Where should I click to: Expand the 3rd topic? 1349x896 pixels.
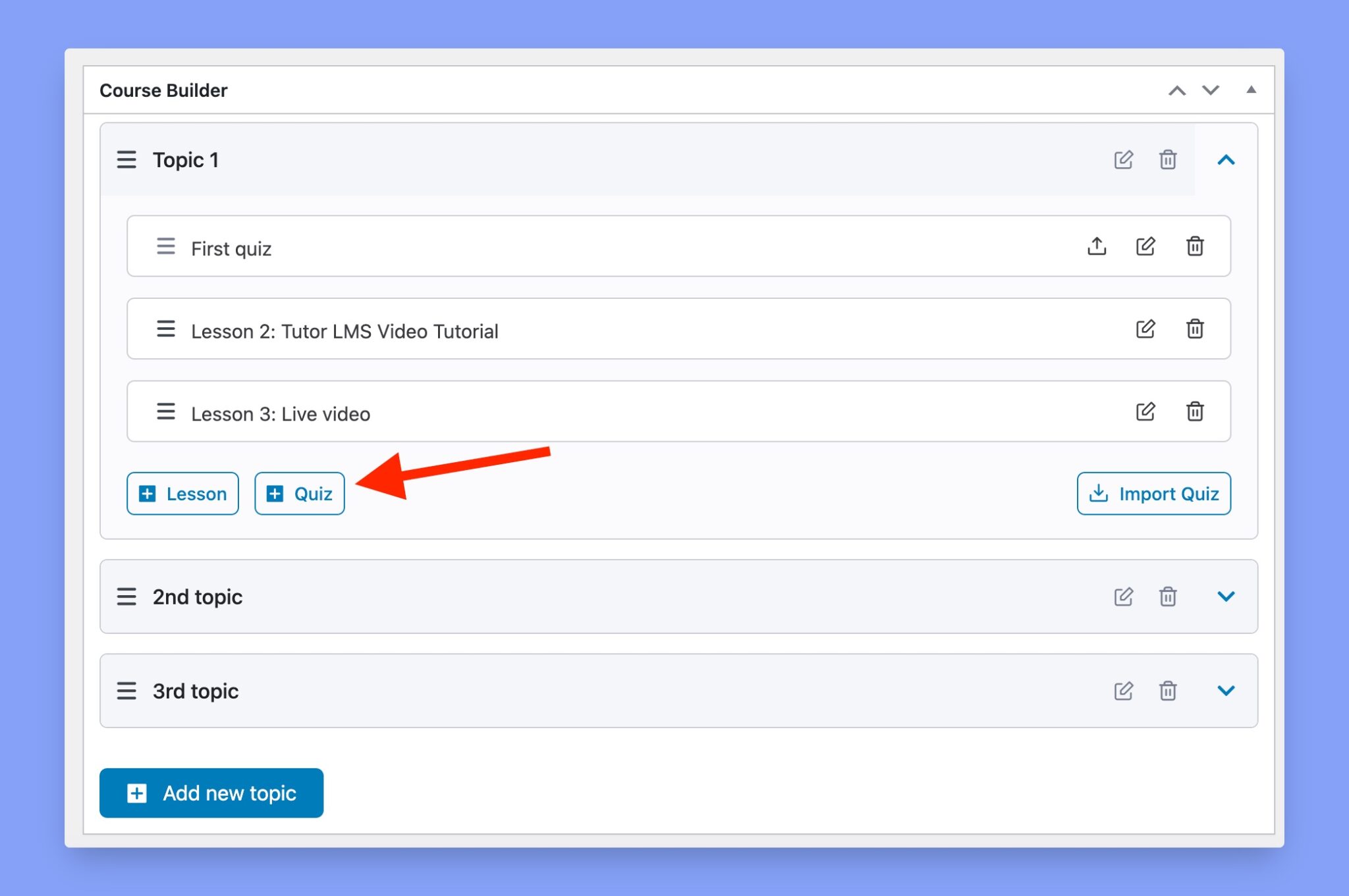(1226, 691)
